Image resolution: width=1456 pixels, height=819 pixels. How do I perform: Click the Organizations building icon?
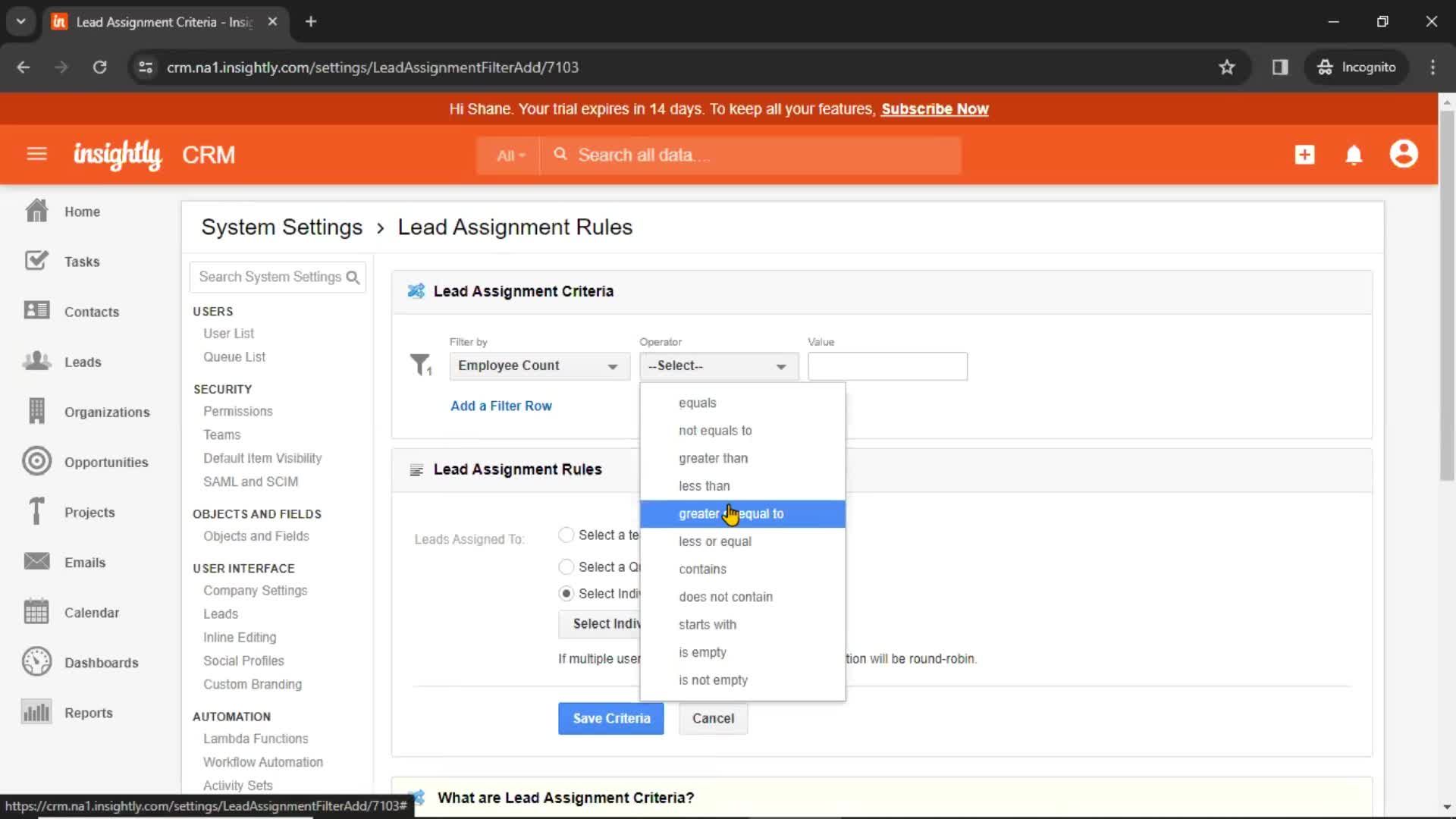click(36, 411)
